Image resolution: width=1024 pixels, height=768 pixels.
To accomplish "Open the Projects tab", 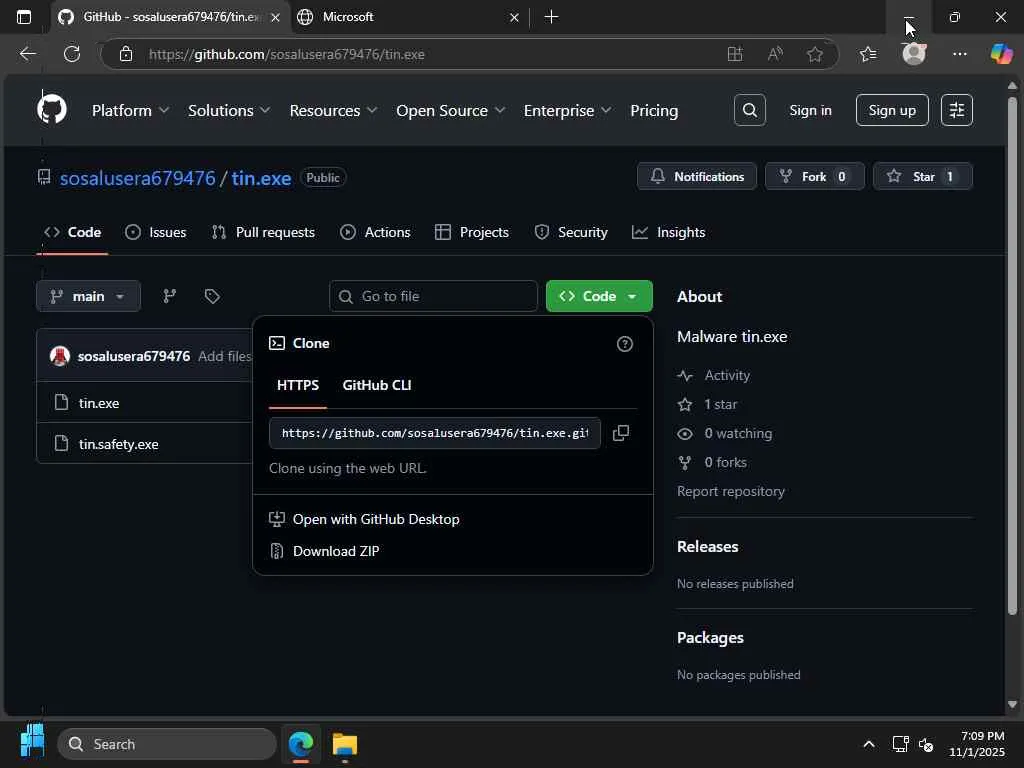I will pos(472,232).
